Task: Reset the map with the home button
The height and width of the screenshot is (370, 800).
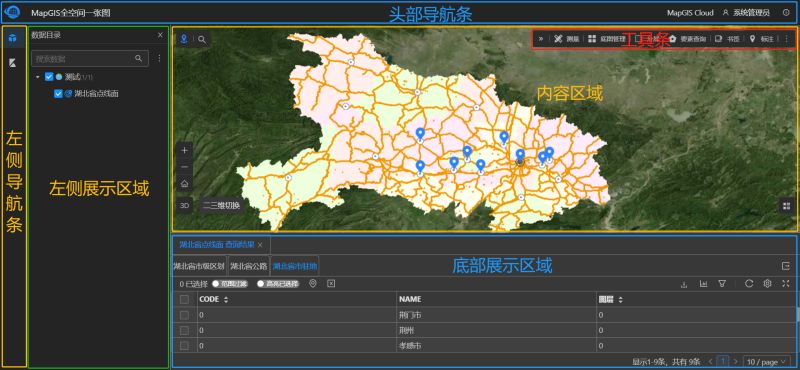Action: click(185, 184)
